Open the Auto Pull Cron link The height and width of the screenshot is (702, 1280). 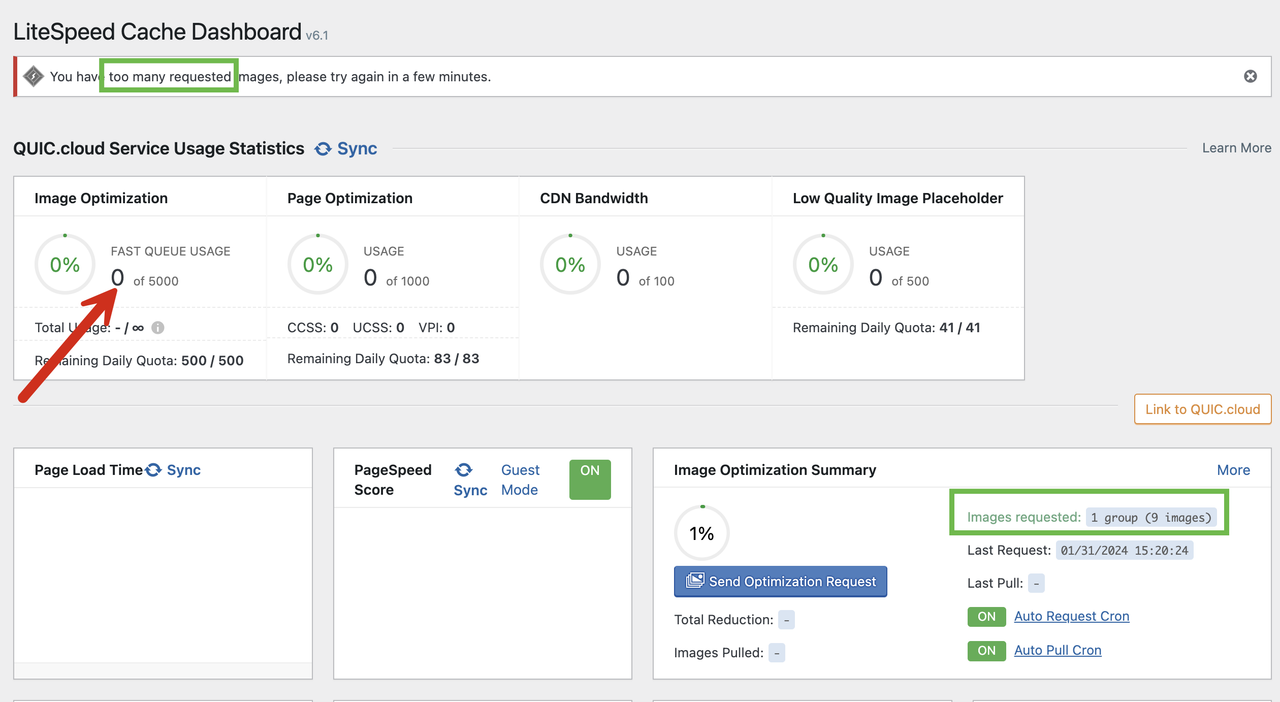(1058, 650)
